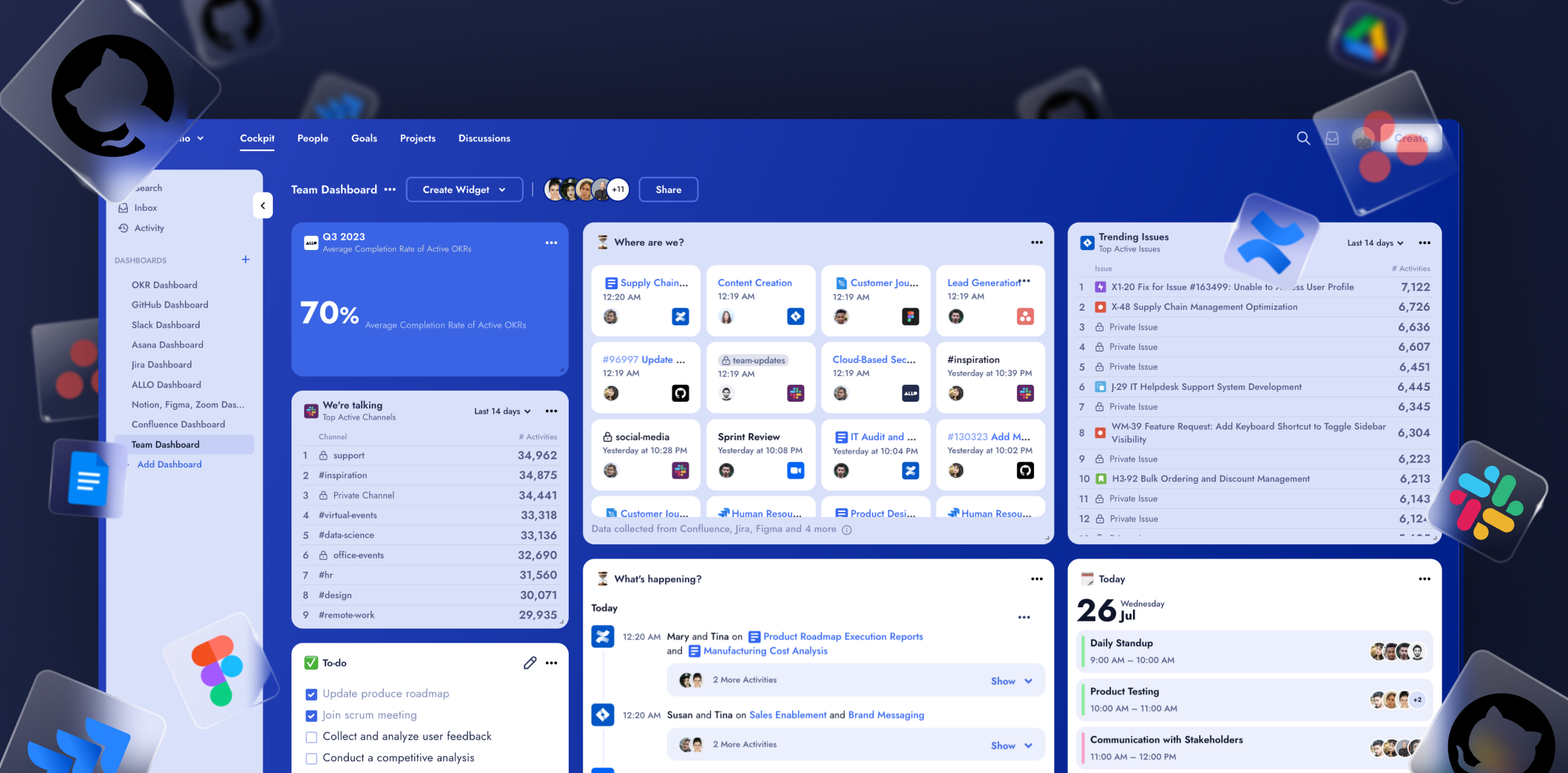This screenshot has height=773, width=1568.
Task: Open the search icon in top navigation
Action: [1303, 138]
